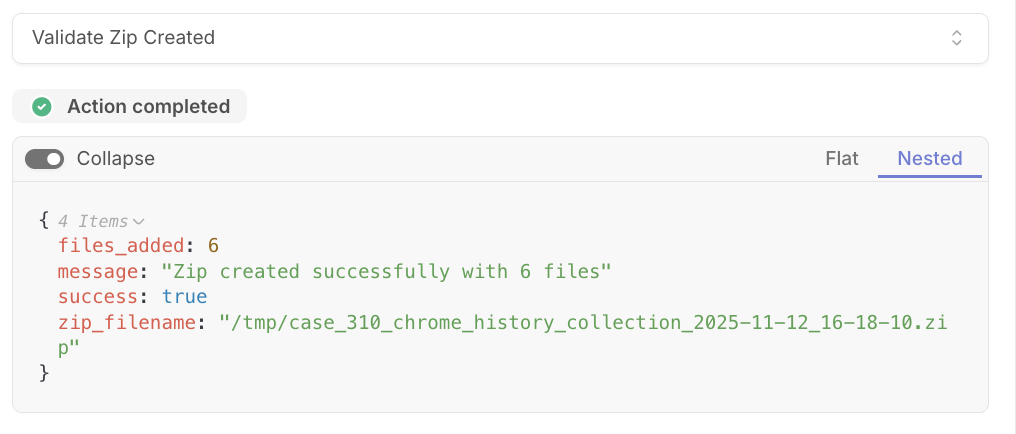Open the Validate Zip Created dropdown
Screen dimensions: 1016x434
pyautogui.click(x=500, y=38)
